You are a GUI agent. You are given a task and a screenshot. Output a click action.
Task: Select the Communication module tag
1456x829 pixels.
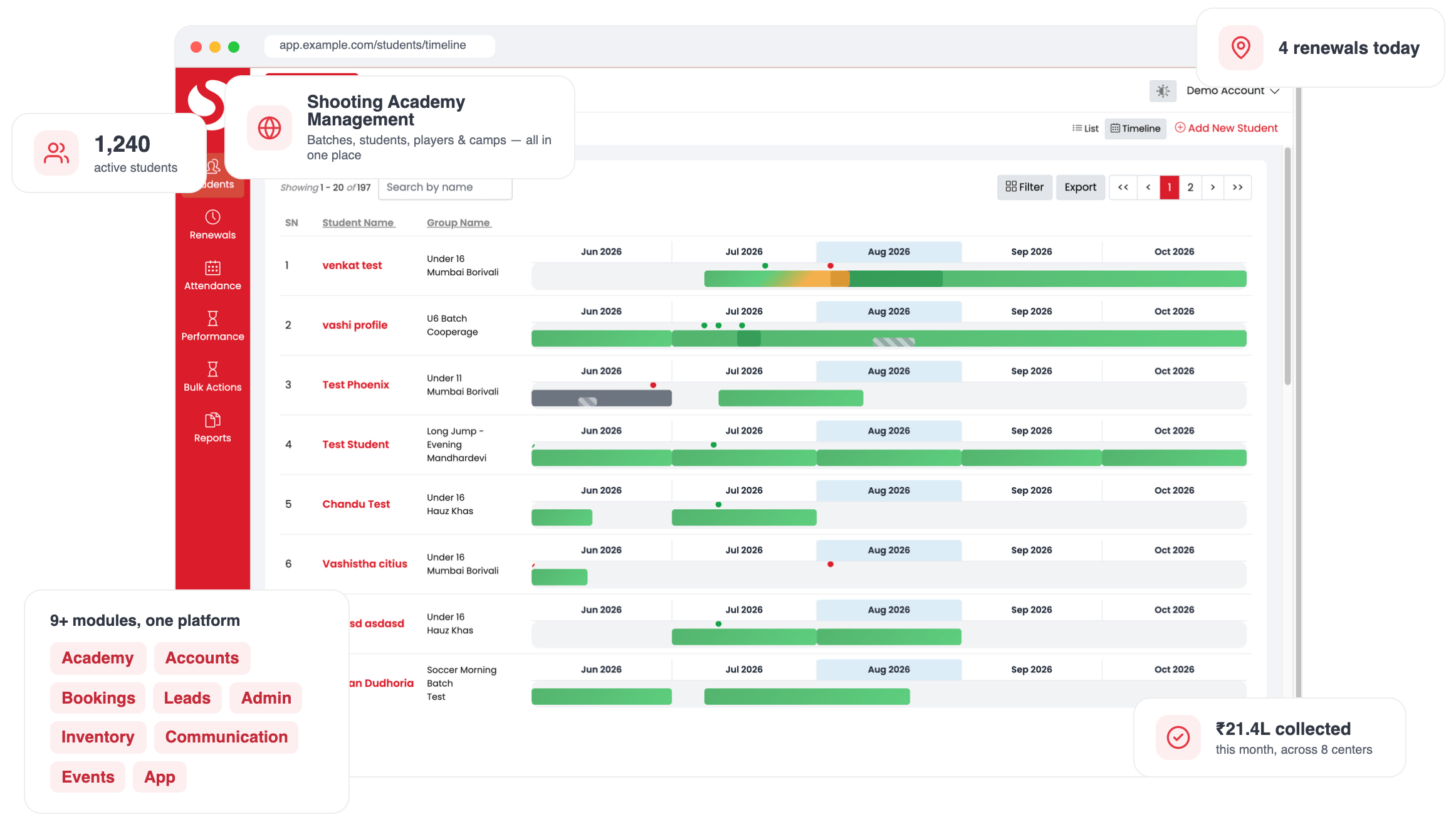coord(226,737)
